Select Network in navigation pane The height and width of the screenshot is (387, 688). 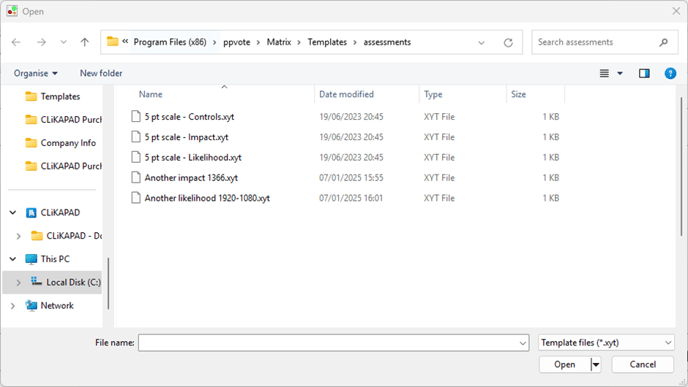pyautogui.click(x=57, y=306)
